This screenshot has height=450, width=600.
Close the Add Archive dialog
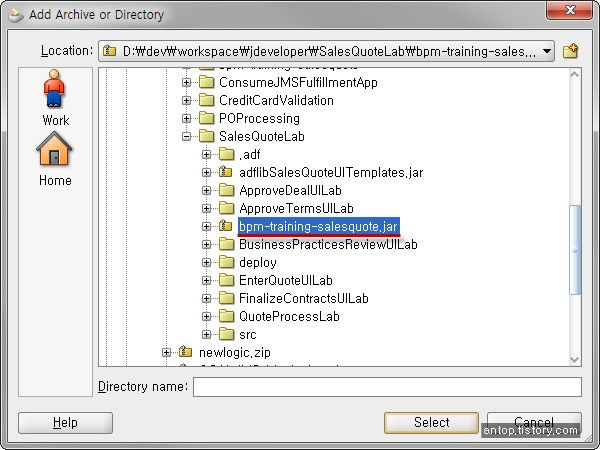point(570,10)
